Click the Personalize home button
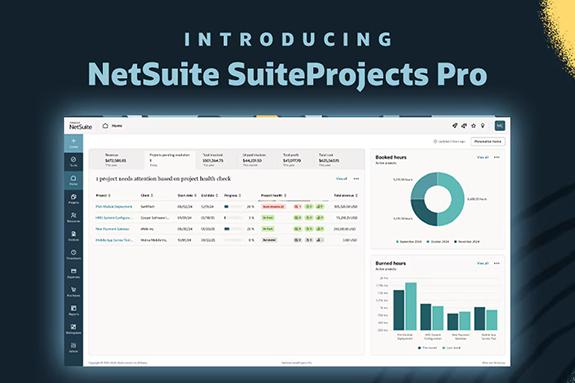575x383 pixels. (488, 141)
